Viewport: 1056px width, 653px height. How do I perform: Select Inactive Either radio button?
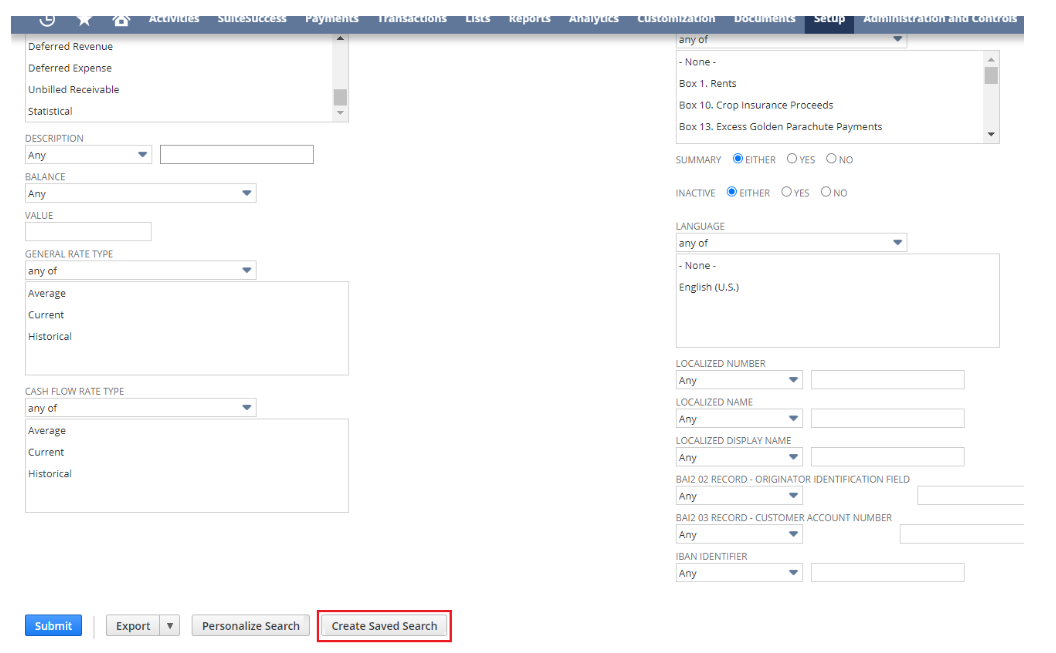(x=732, y=192)
